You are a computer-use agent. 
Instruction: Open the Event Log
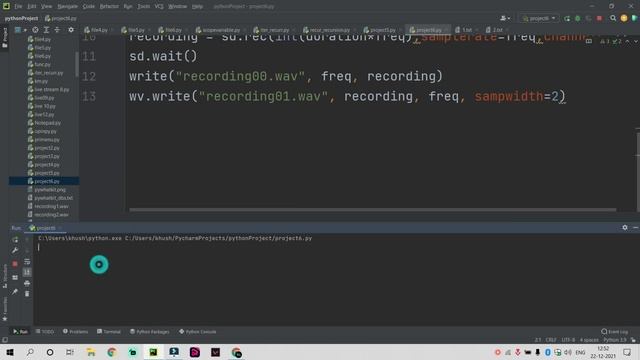[615, 331]
